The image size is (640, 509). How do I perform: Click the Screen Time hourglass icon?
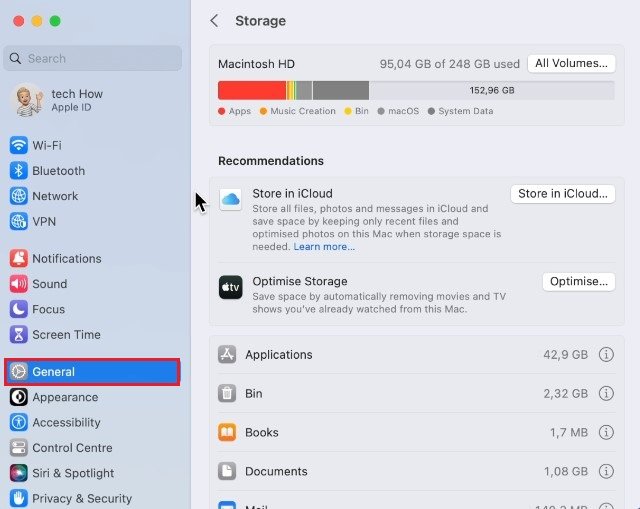click(x=18, y=335)
